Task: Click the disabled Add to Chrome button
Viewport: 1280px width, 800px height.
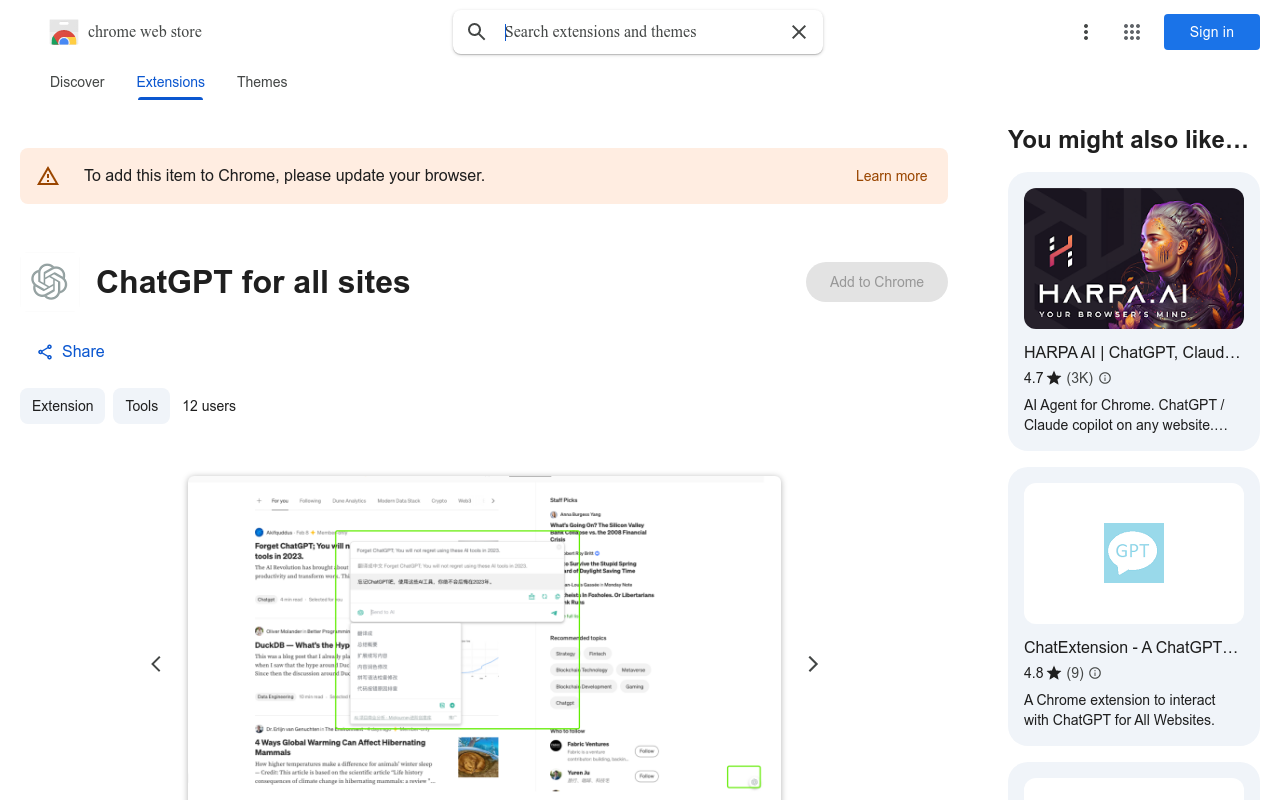Action: [877, 282]
